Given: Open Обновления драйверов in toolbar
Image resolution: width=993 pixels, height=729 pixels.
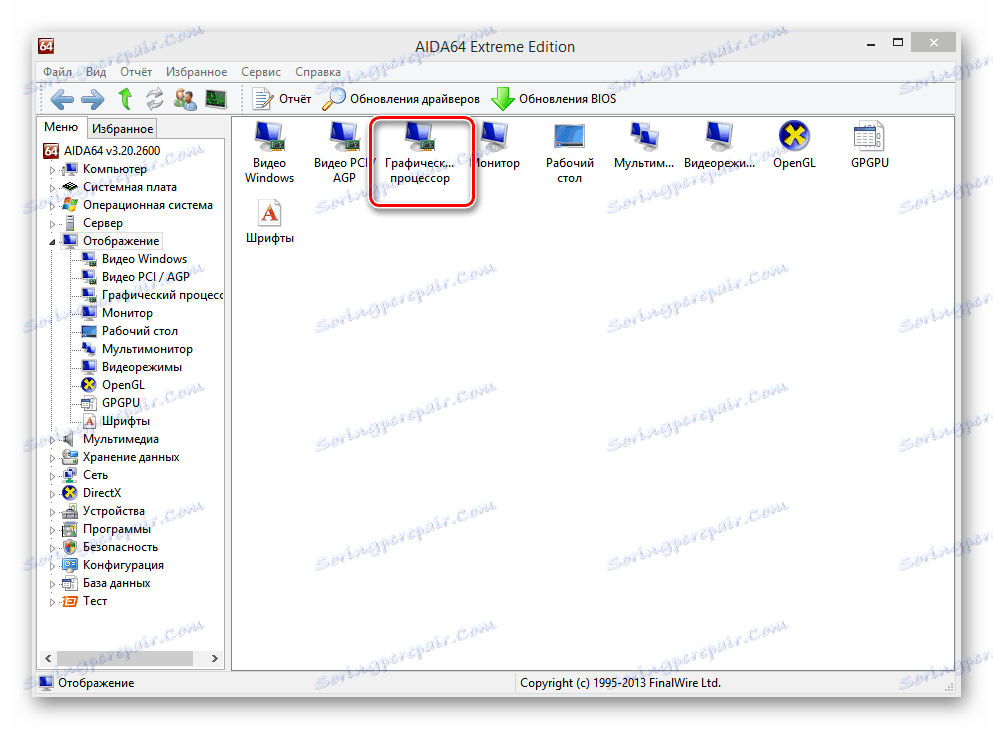Looking at the screenshot, I should tap(401, 99).
